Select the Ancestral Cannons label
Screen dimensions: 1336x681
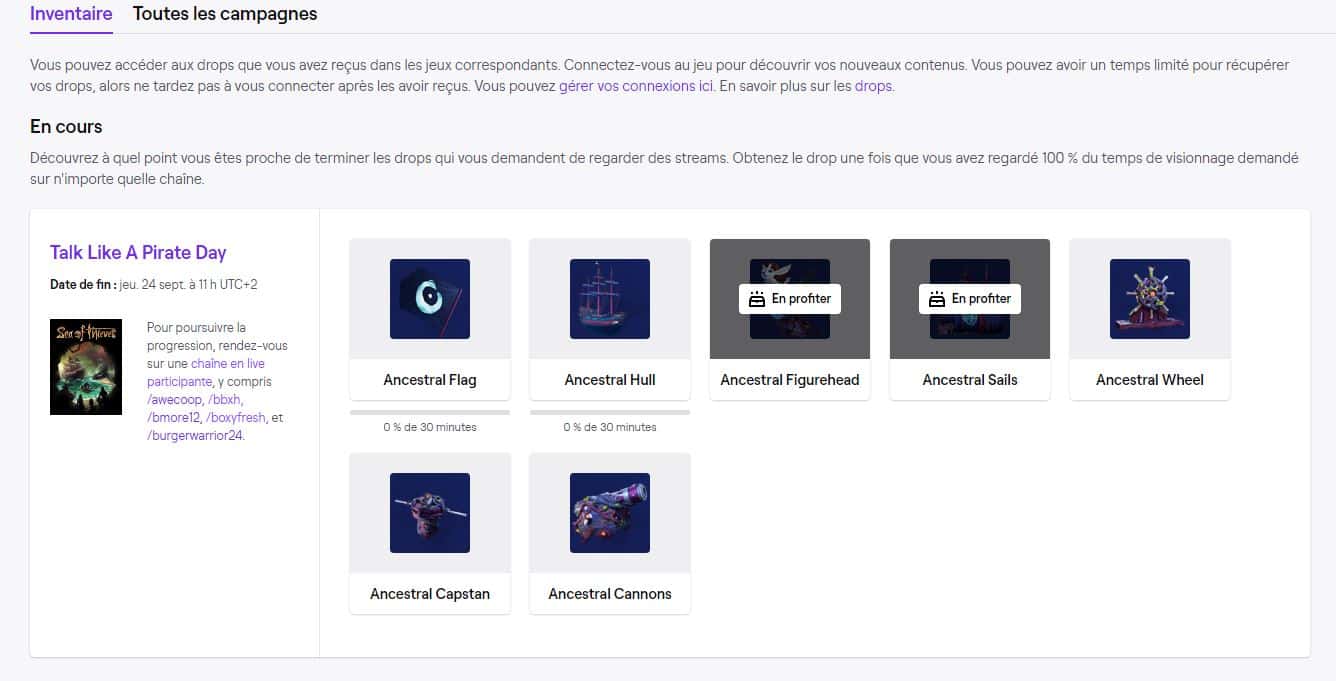tap(610, 594)
